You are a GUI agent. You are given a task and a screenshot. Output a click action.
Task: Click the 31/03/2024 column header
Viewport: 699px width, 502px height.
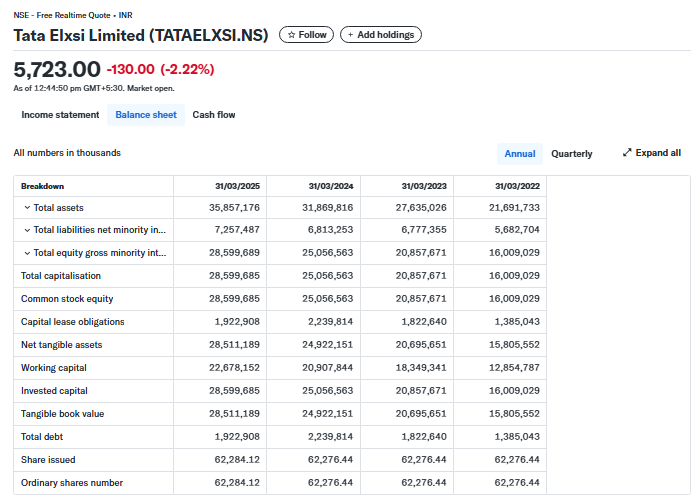coord(331,186)
